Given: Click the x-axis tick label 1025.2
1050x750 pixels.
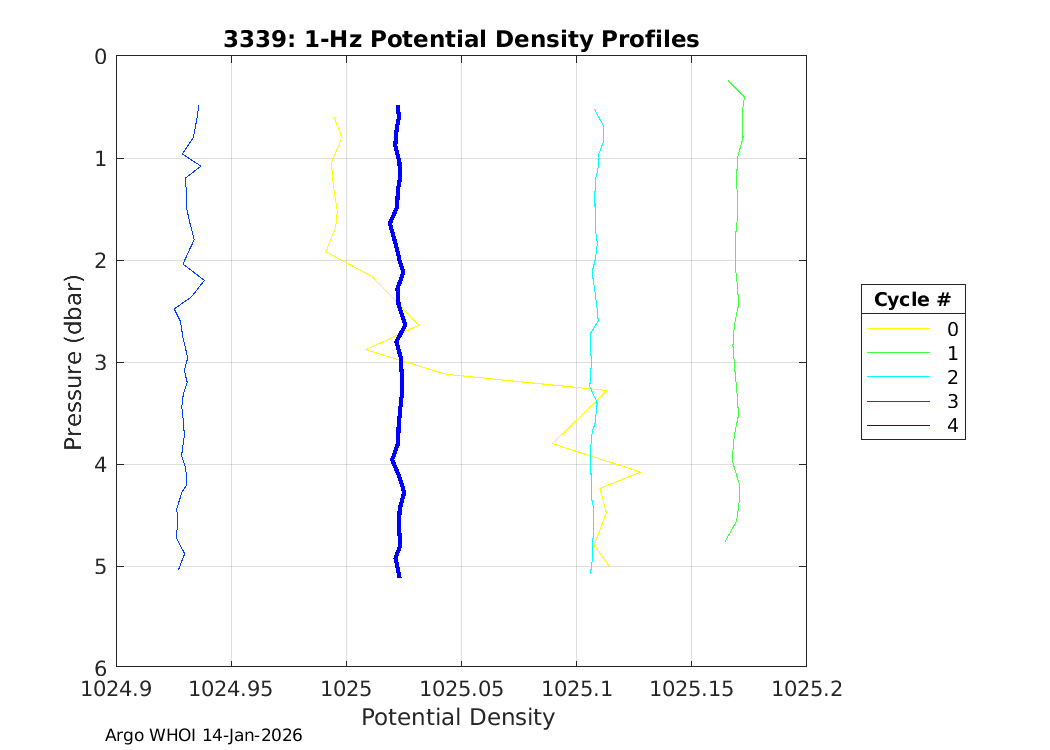Looking at the screenshot, I should click(806, 688).
